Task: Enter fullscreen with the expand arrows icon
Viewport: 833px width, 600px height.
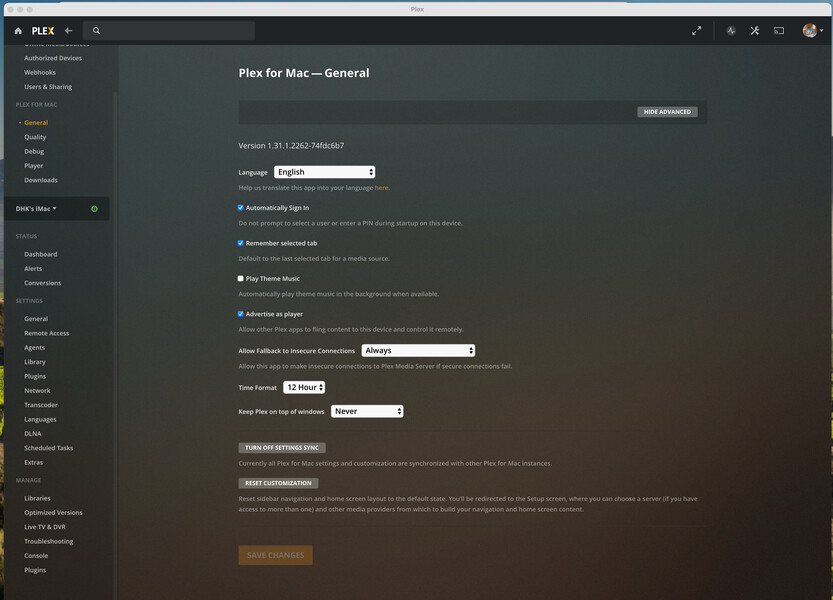Action: 696,31
